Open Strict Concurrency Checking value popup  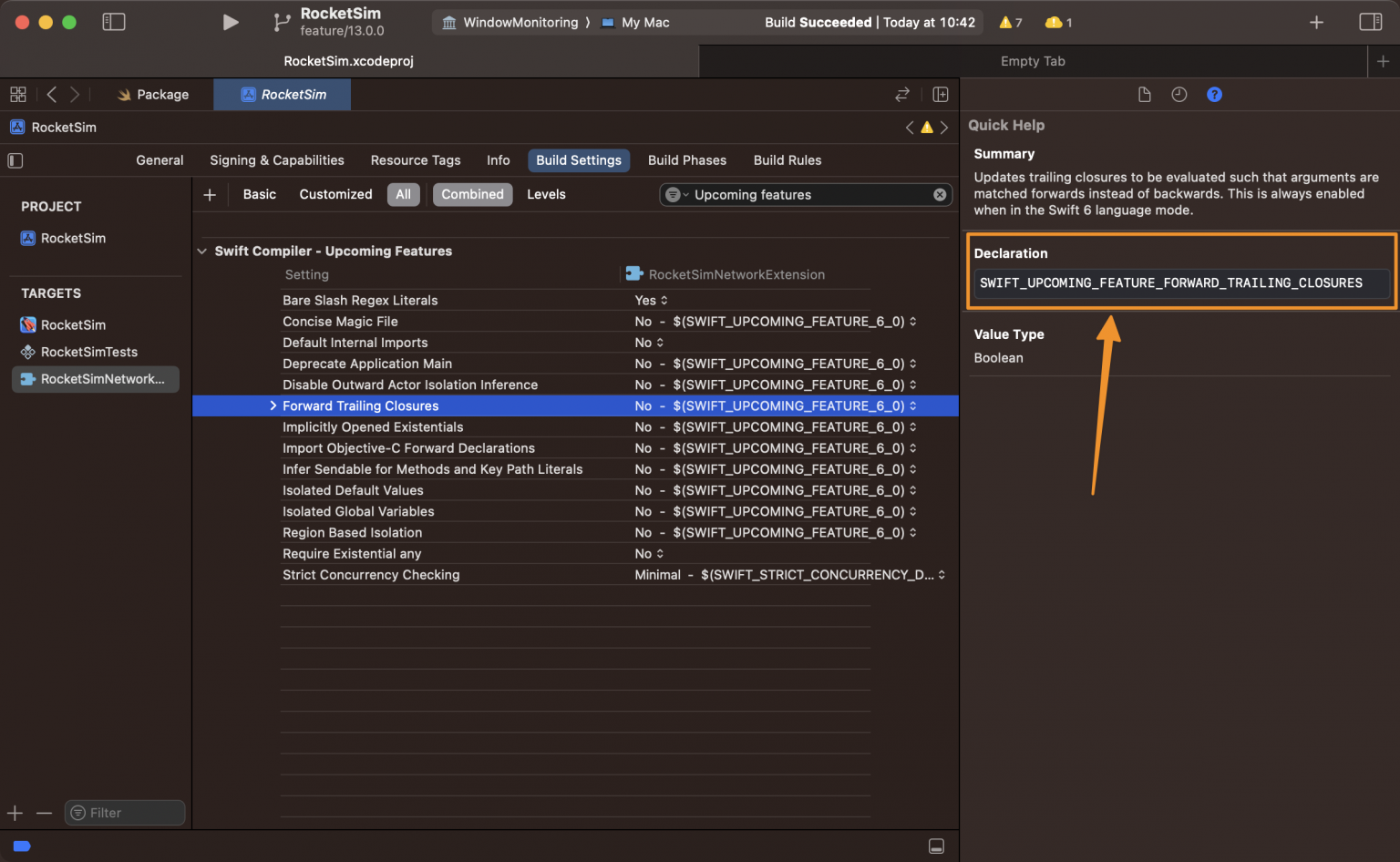coord(790,575)
